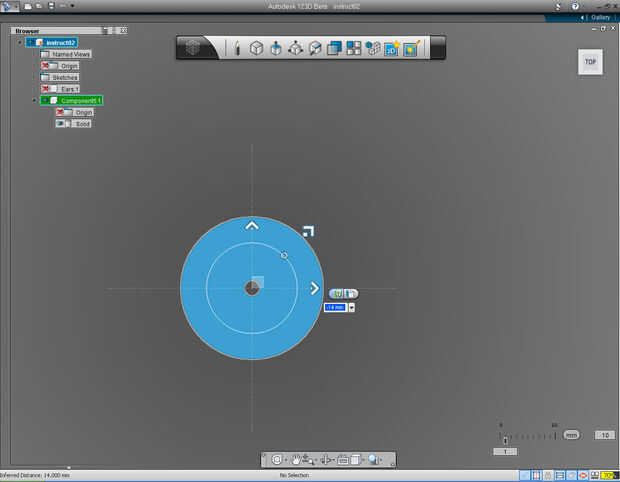620x482 pixels.
Task: Collapse the Component5:1 tree node
Action: (34, 100)
